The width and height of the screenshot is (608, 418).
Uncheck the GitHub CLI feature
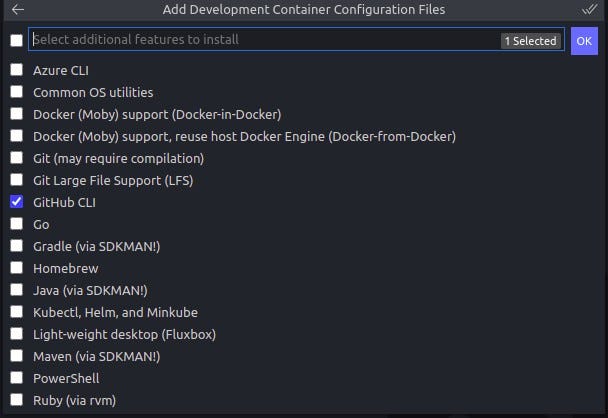click(16, 202)
